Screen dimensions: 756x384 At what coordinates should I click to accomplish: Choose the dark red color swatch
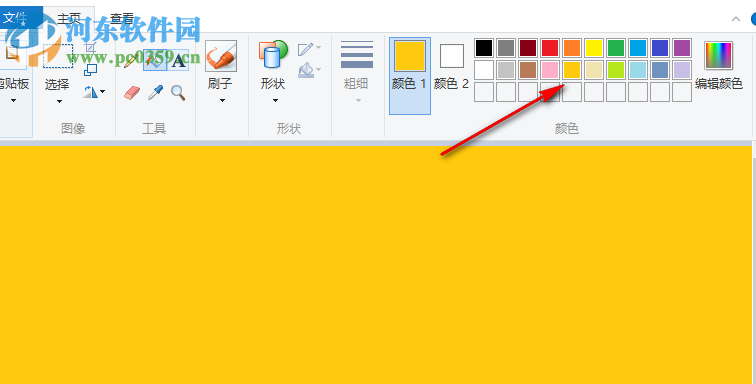coord(528,48)
